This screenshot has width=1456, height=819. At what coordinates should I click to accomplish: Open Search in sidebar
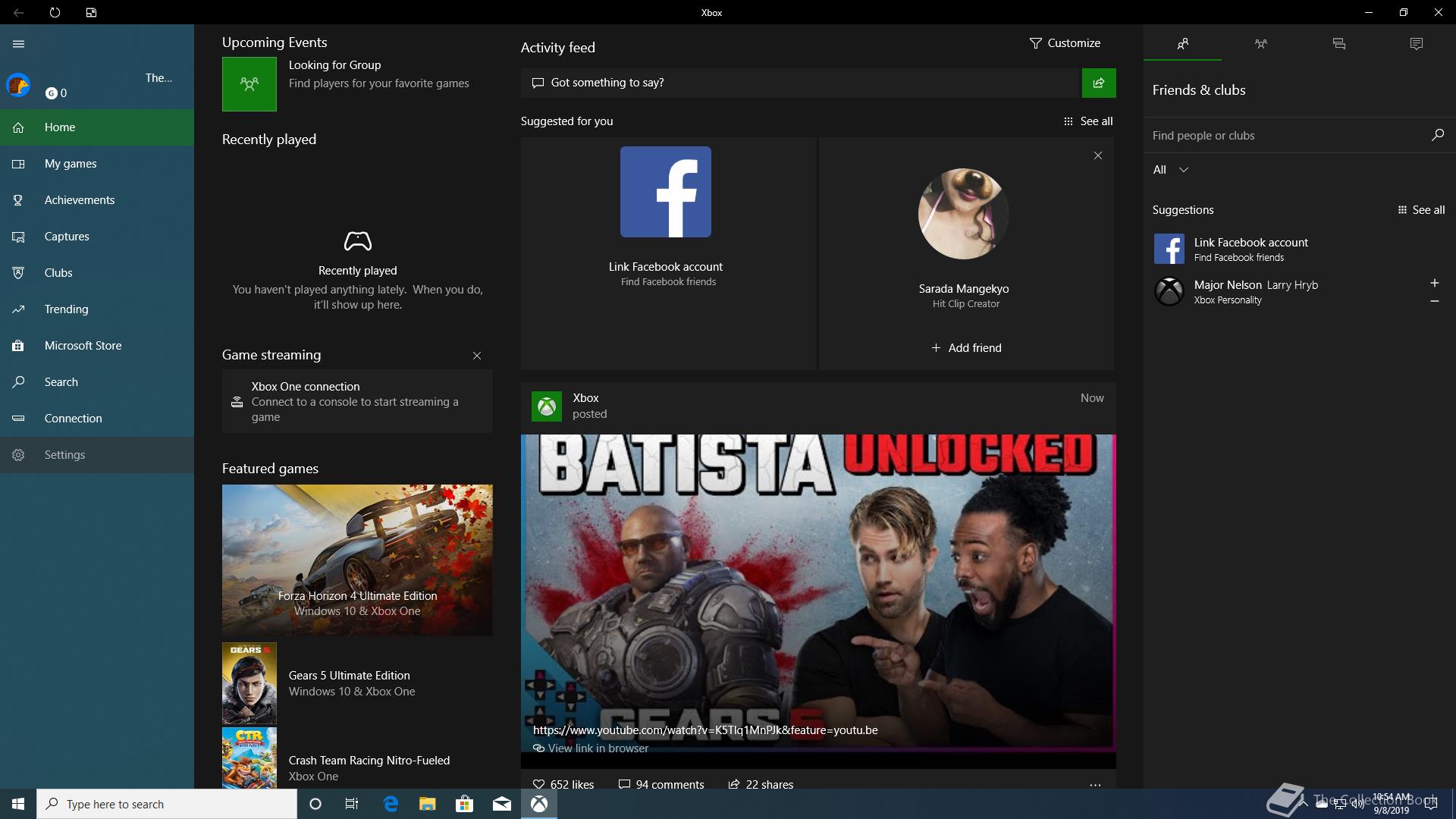(x=97, y=382)
